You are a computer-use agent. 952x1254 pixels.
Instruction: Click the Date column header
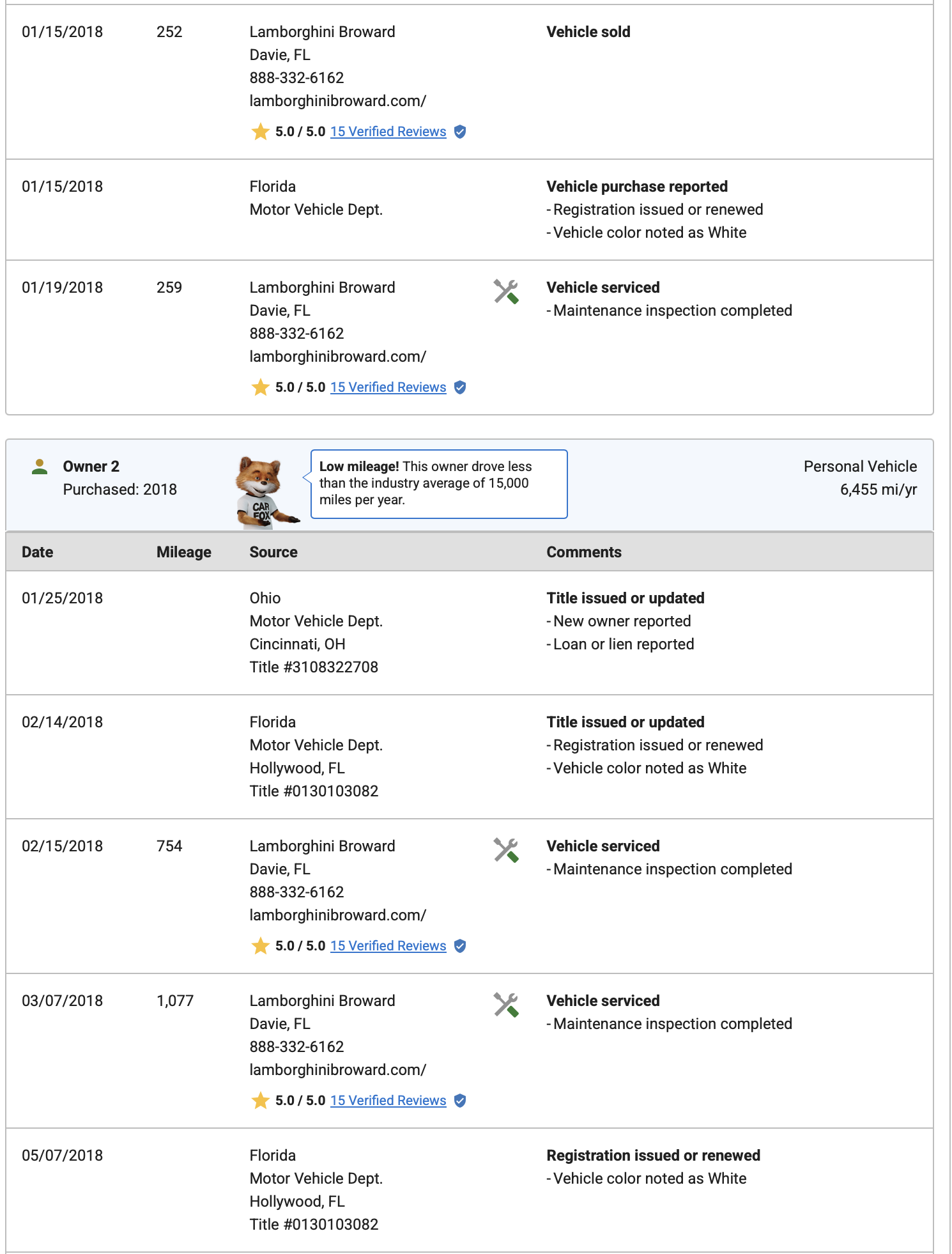tap(38, 552)
